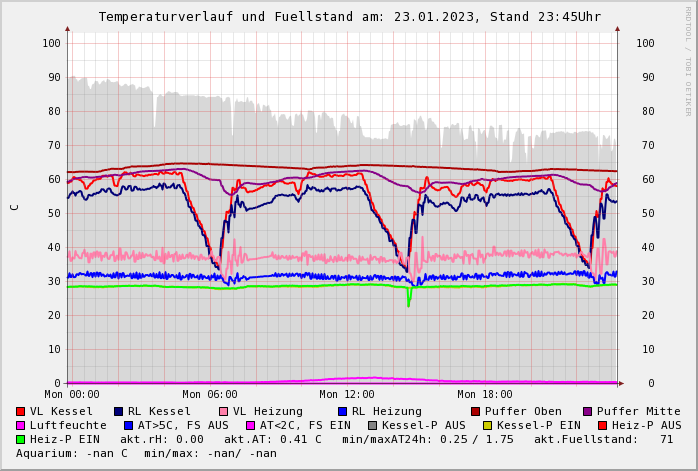The width and height of the screenshot is (698, 471).
Task: Select the blue RL Heizung legend swatch
Action: coord(342,411)
